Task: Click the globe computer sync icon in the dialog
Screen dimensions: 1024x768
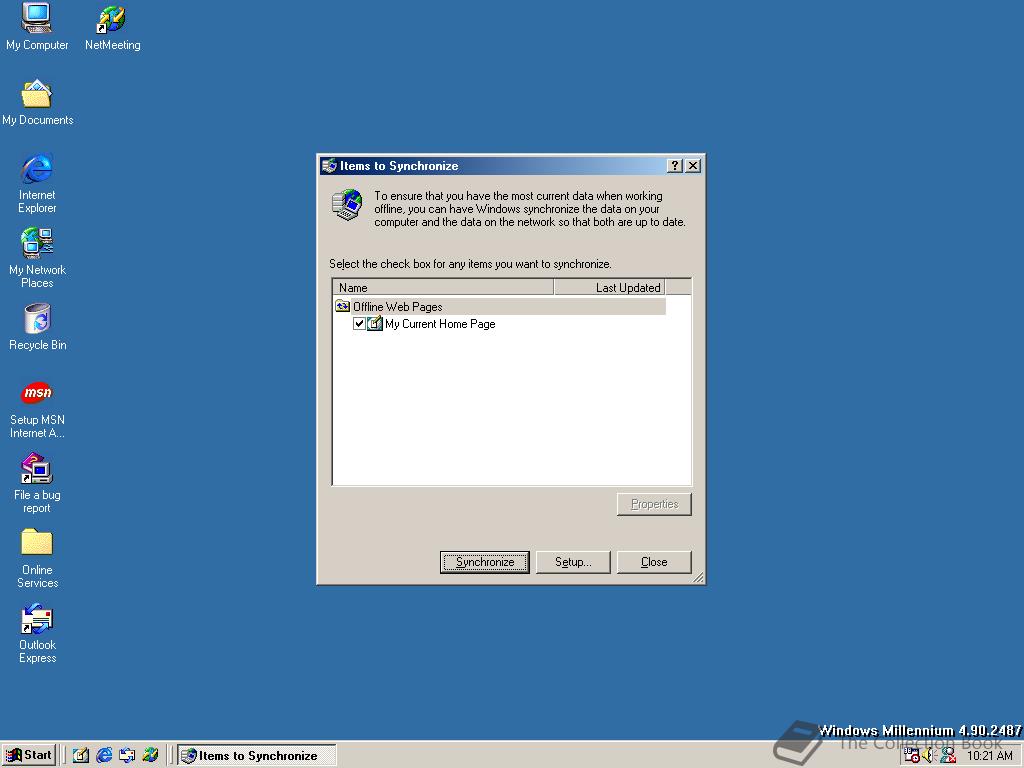Action: pyautogui.click(x=347, y=204)
